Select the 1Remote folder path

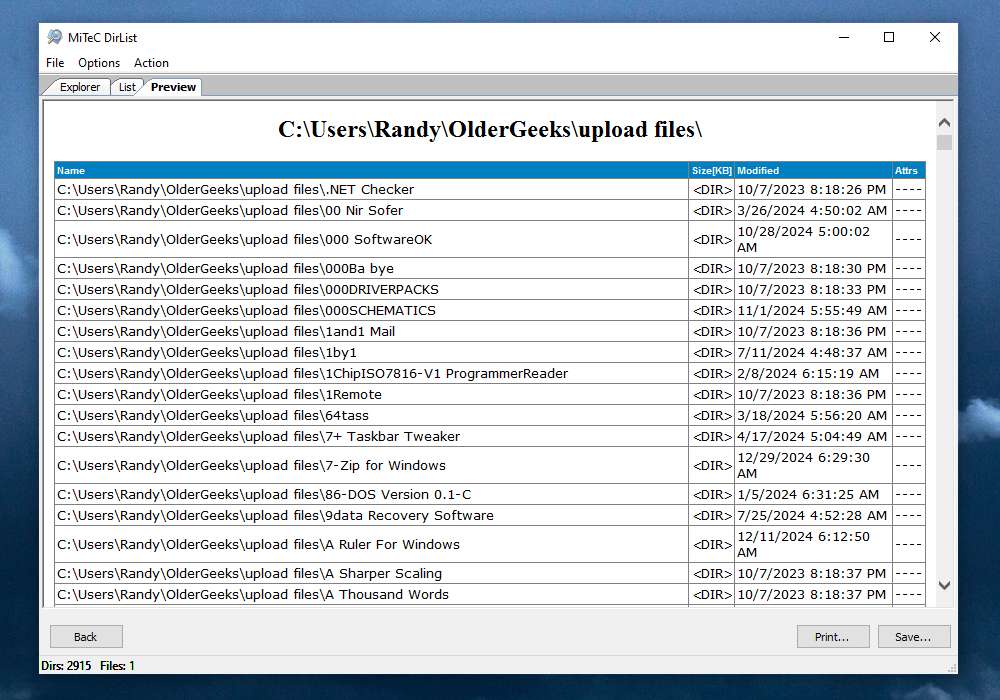point(219,395)
